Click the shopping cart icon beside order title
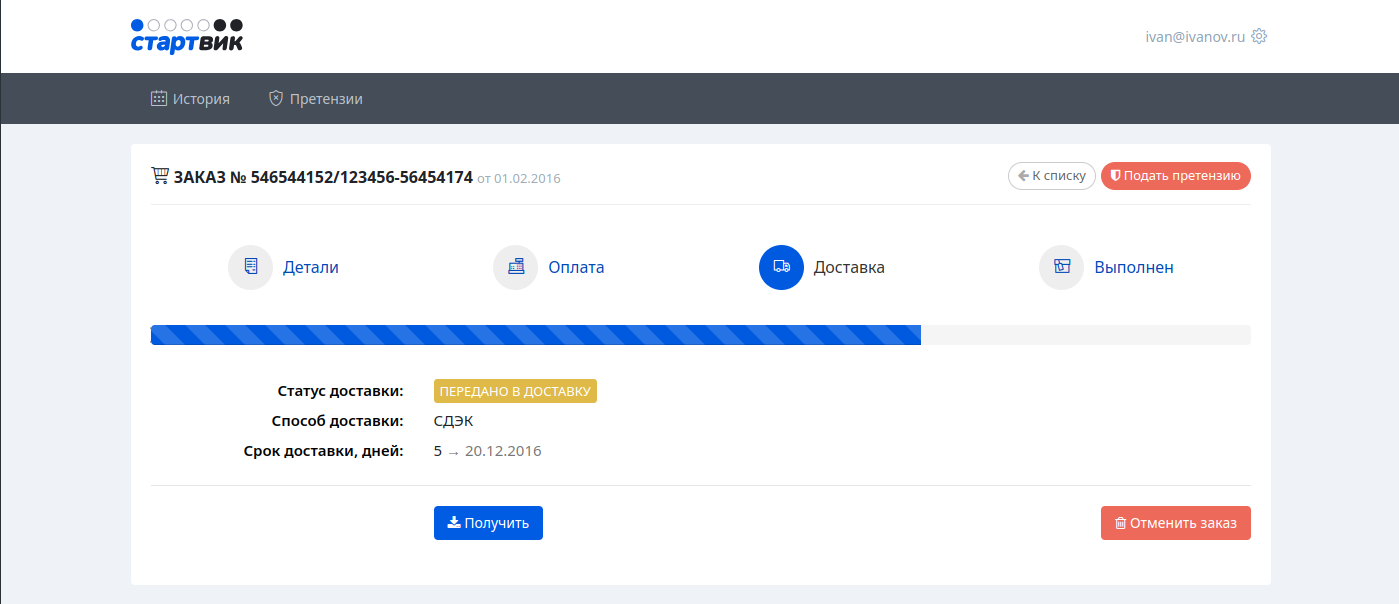 pyautogui.click(x=160, y=177)
